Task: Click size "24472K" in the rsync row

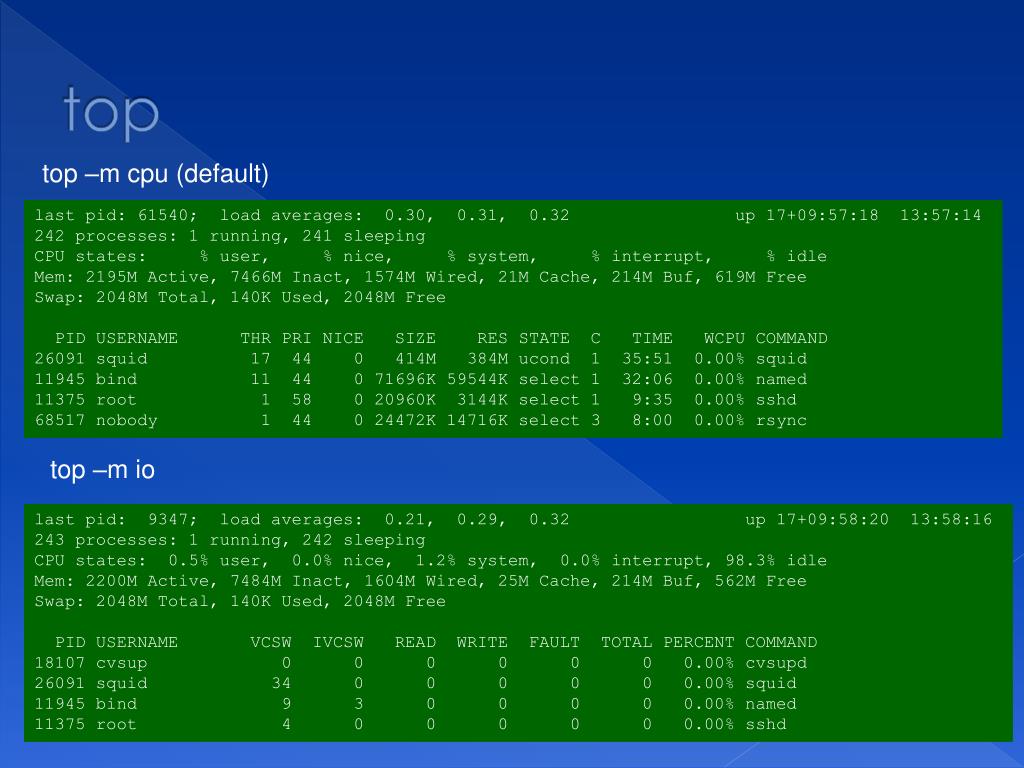Action: coord(405,421)
